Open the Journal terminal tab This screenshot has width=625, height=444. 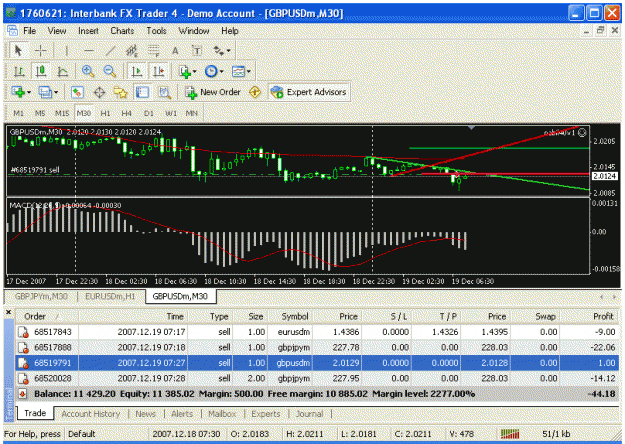pyautogui.click(x=309, y=414)
